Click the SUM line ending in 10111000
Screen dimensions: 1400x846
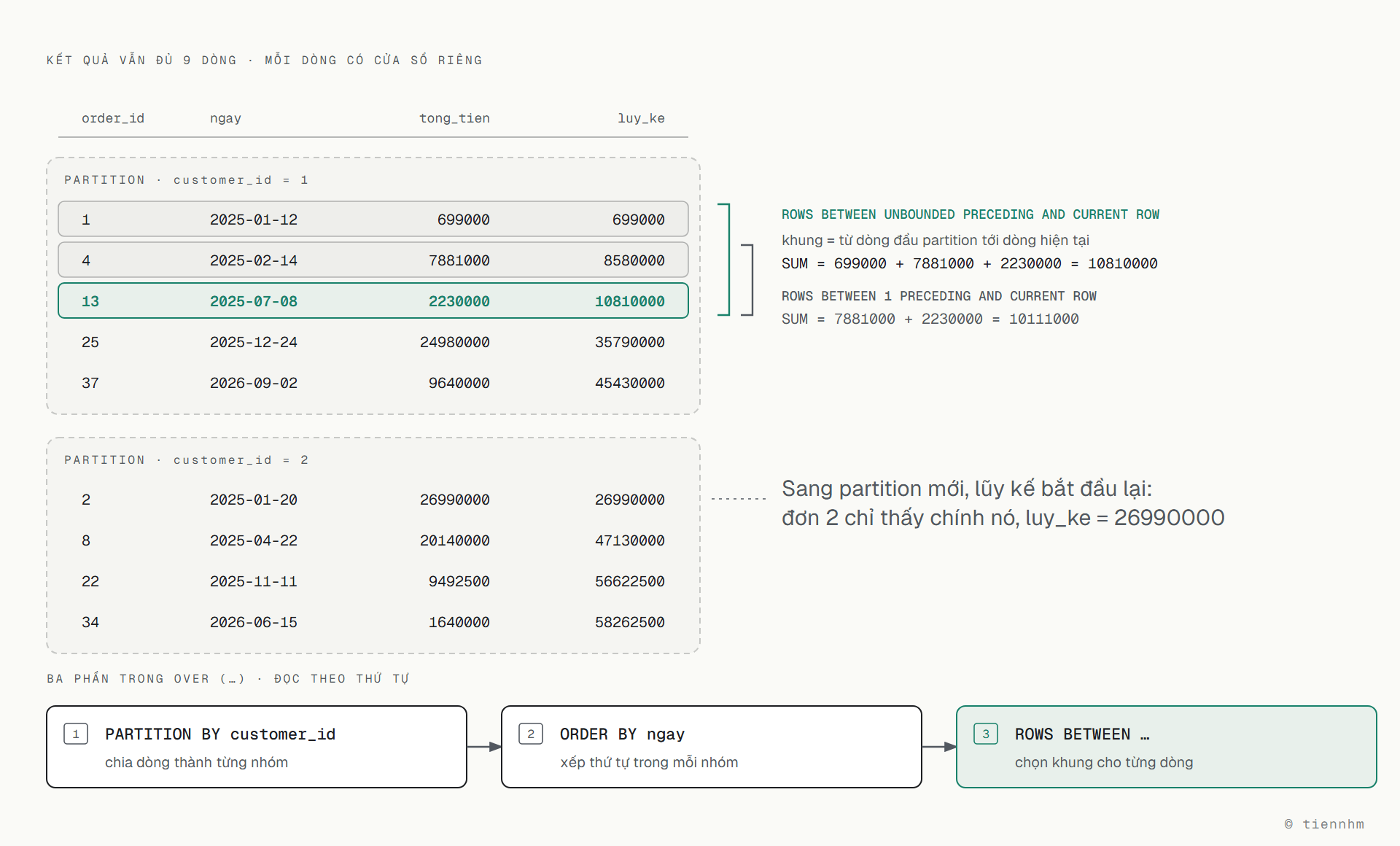[930, 319]
